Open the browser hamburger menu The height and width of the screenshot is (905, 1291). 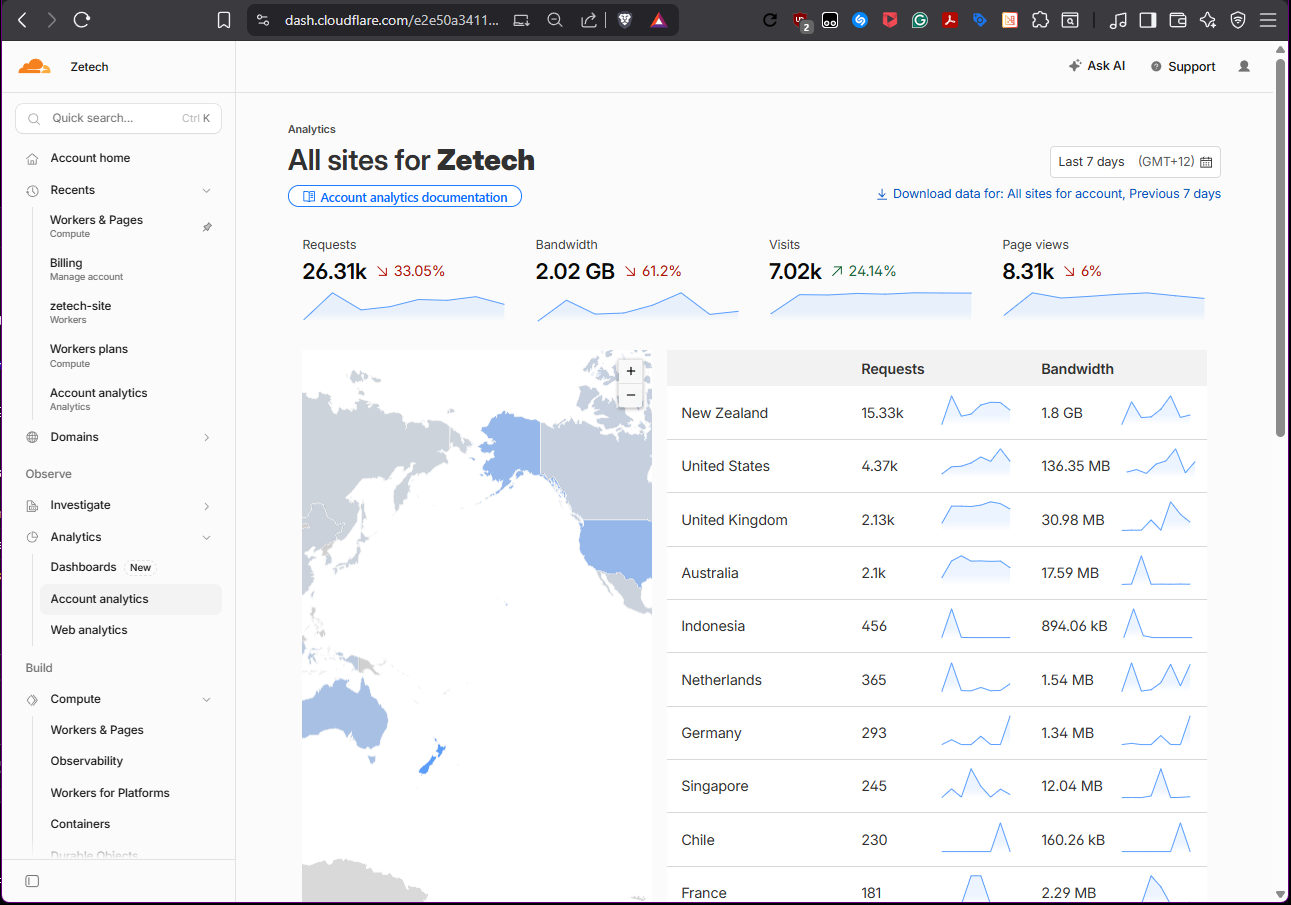point(1268,20)
